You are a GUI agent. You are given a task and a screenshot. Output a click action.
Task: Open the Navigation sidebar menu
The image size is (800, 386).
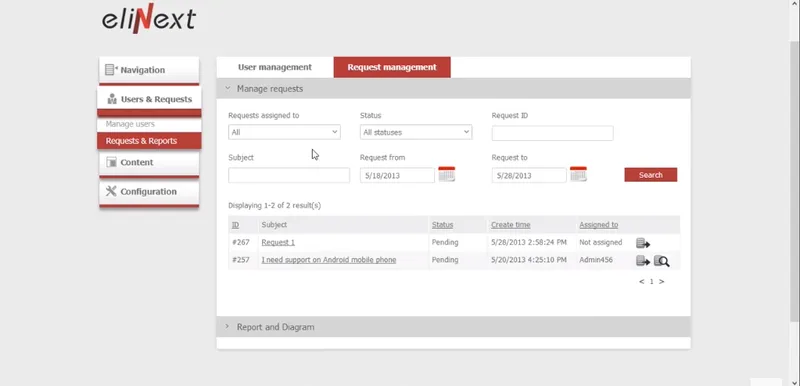click(149, 70)
